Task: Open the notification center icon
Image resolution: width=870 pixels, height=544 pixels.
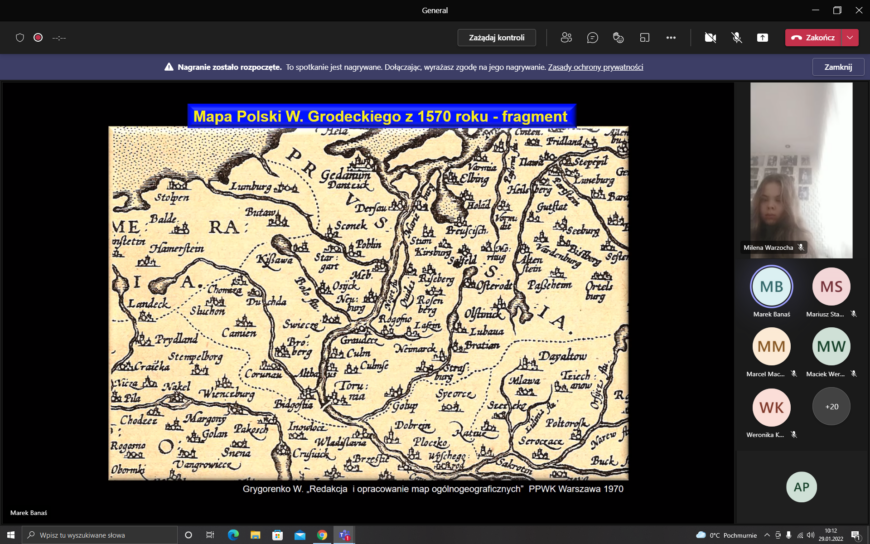Action: tap(855, 535)
